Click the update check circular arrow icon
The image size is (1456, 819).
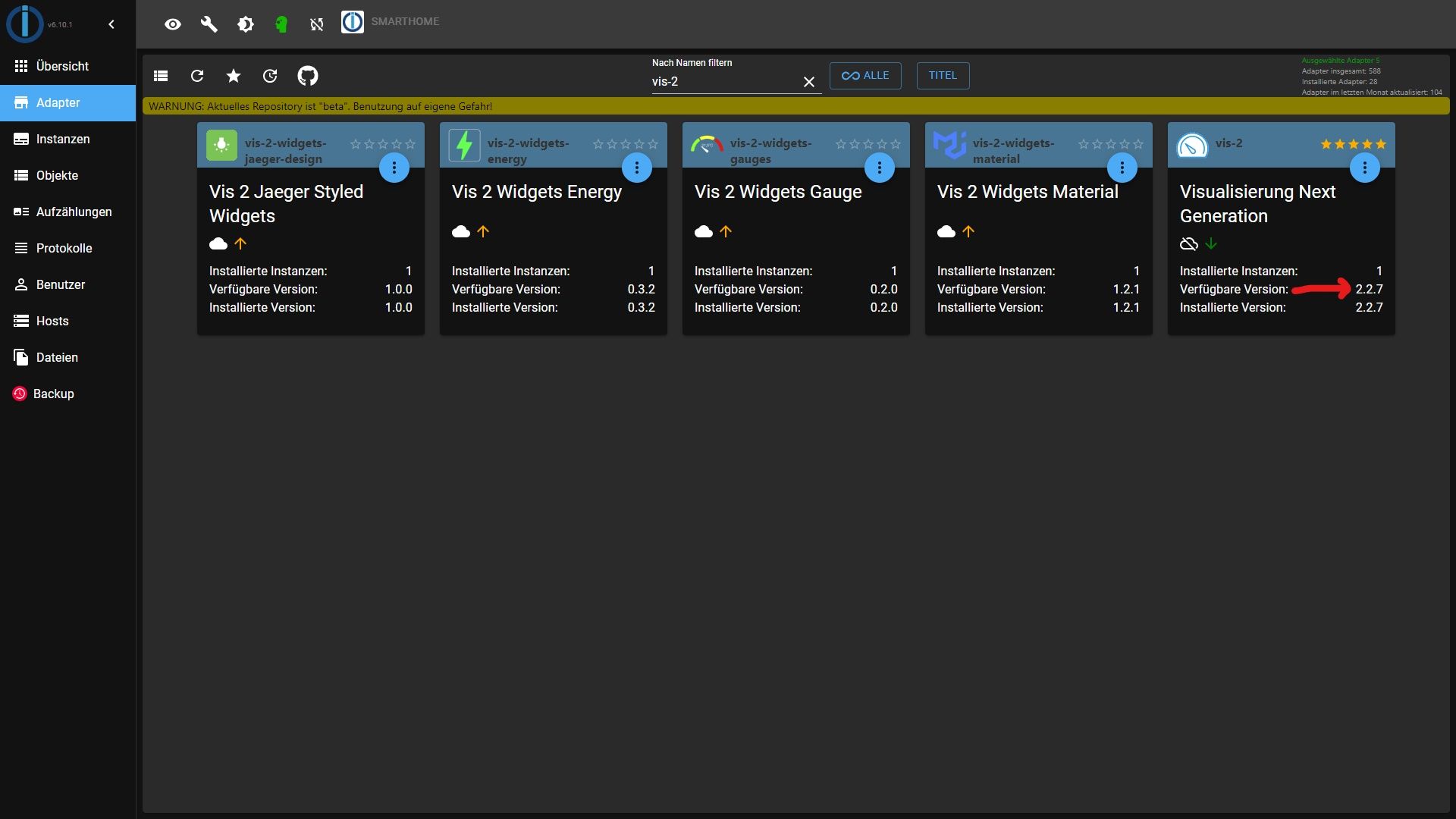point(270,76)
